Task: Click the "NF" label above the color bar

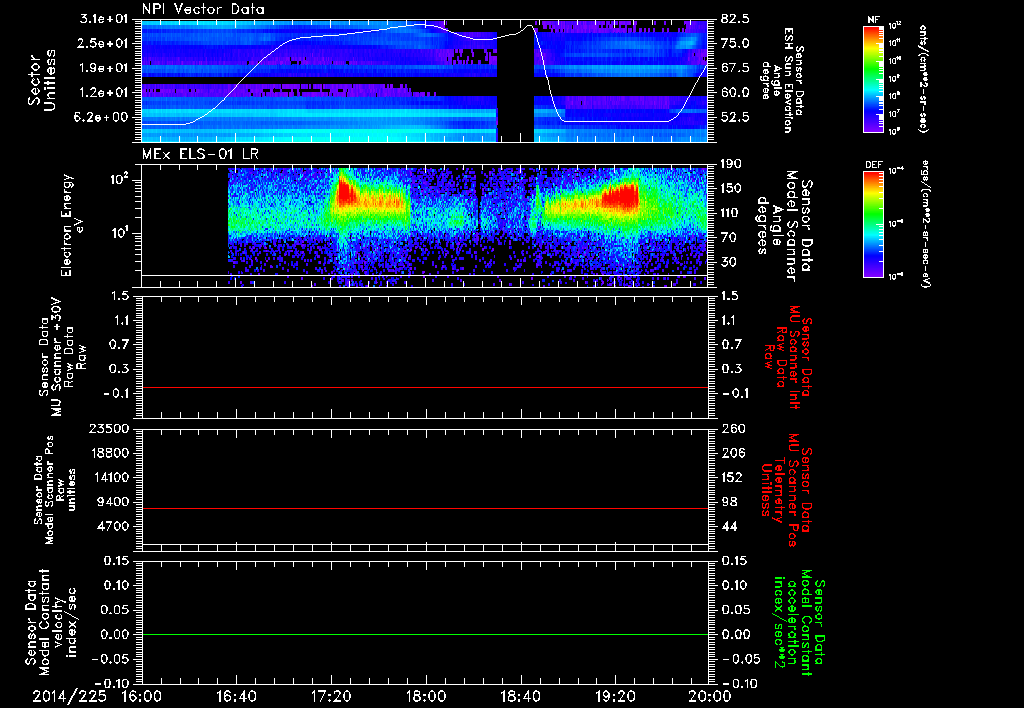Action: [x=874, y=20]
